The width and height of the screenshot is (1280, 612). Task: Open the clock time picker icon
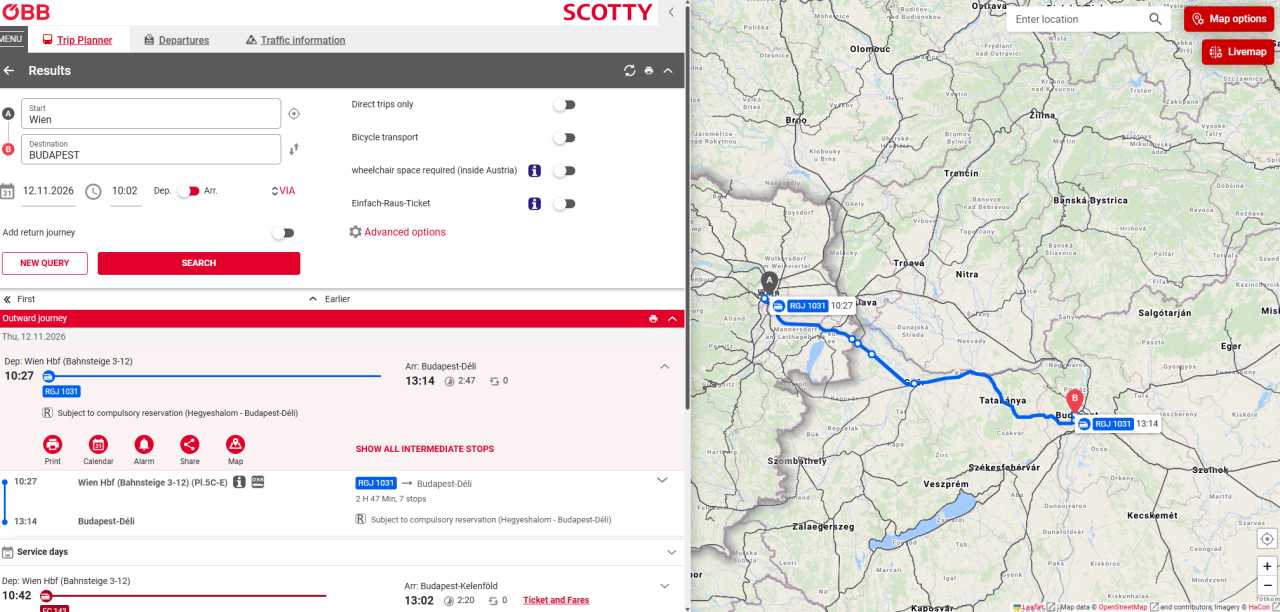click(x=93, y=191)
